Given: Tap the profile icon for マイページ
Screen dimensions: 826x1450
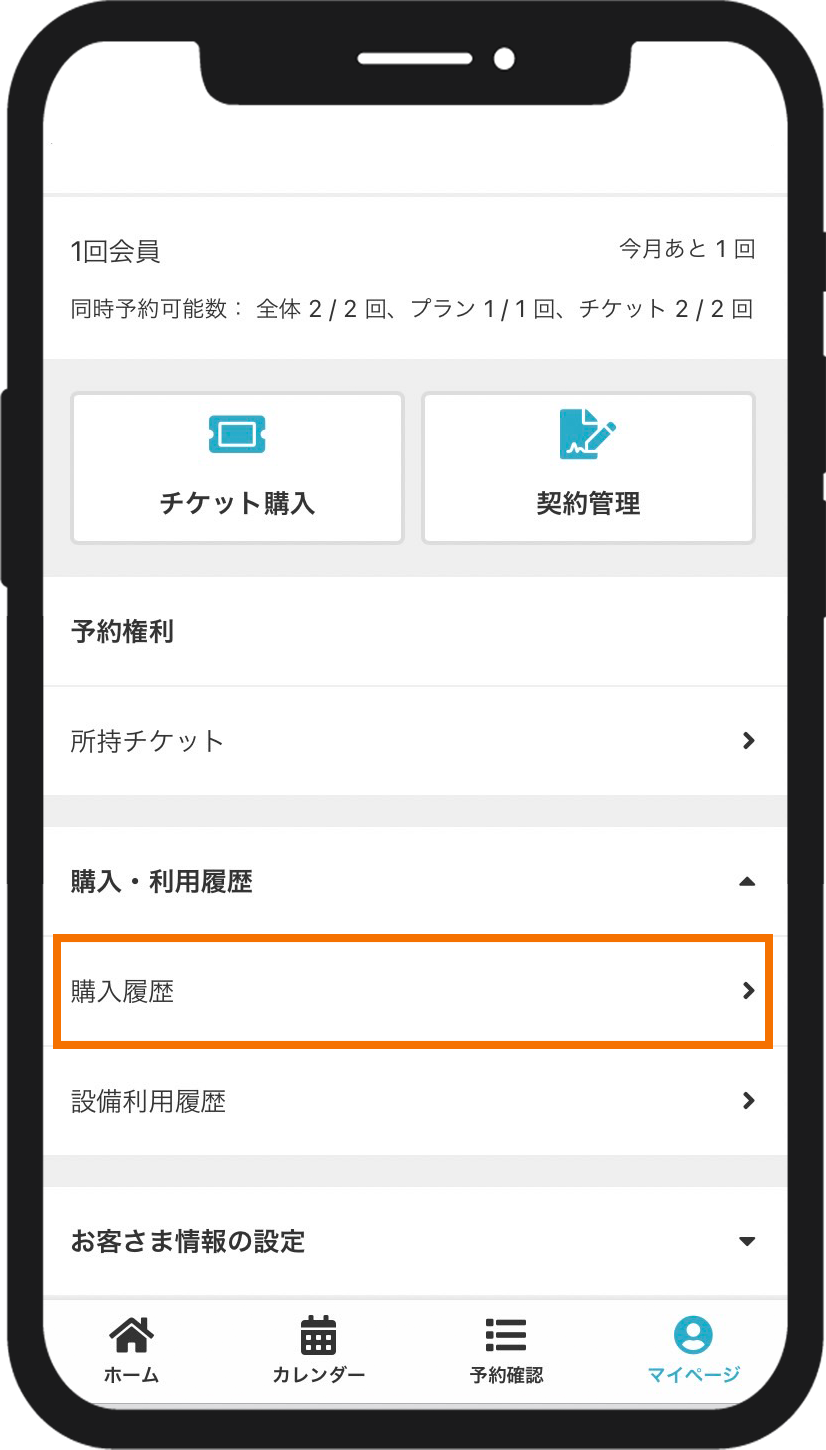Looking at the screenshot, I should (x=693, y=1335).
